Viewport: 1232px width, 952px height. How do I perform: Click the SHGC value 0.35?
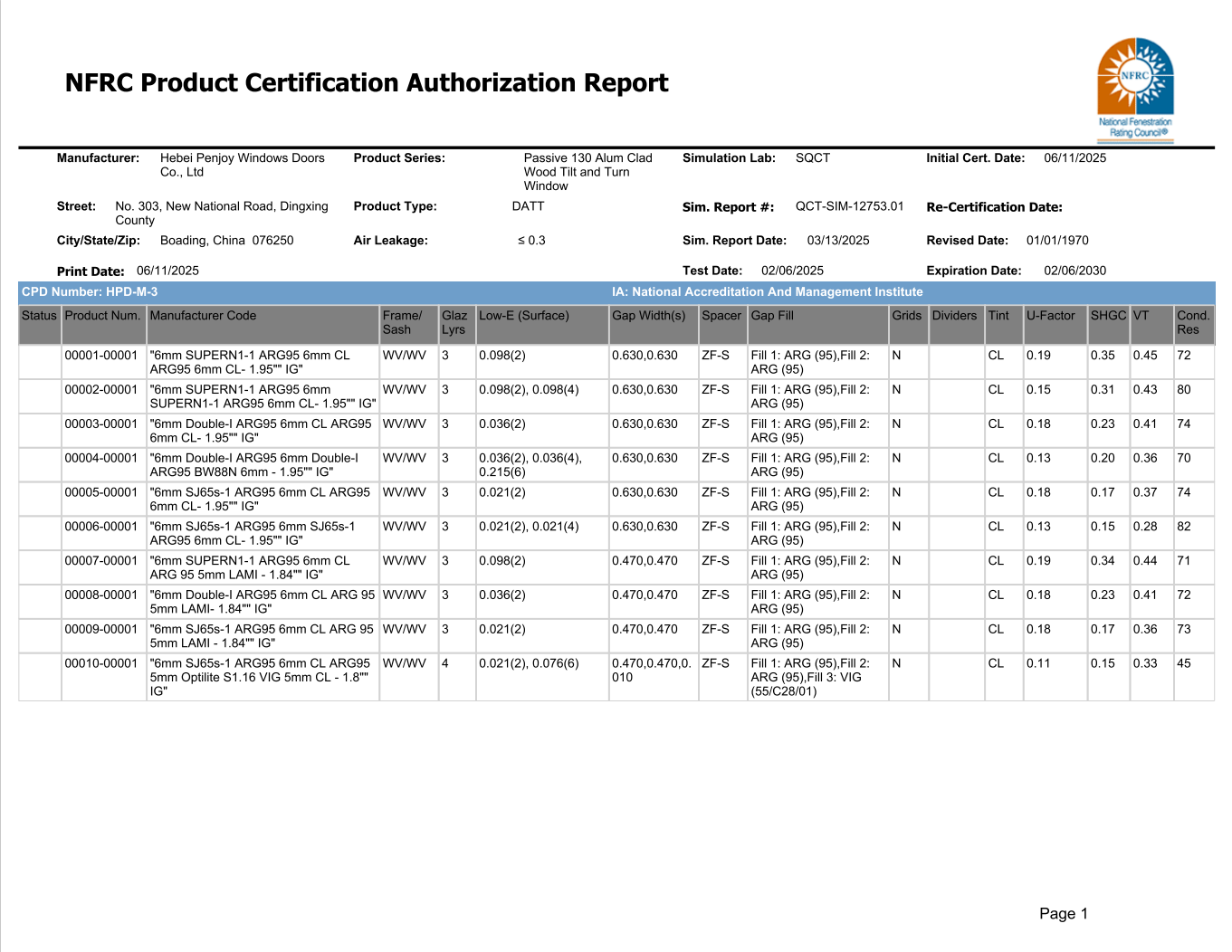(x=1103, y=356)
